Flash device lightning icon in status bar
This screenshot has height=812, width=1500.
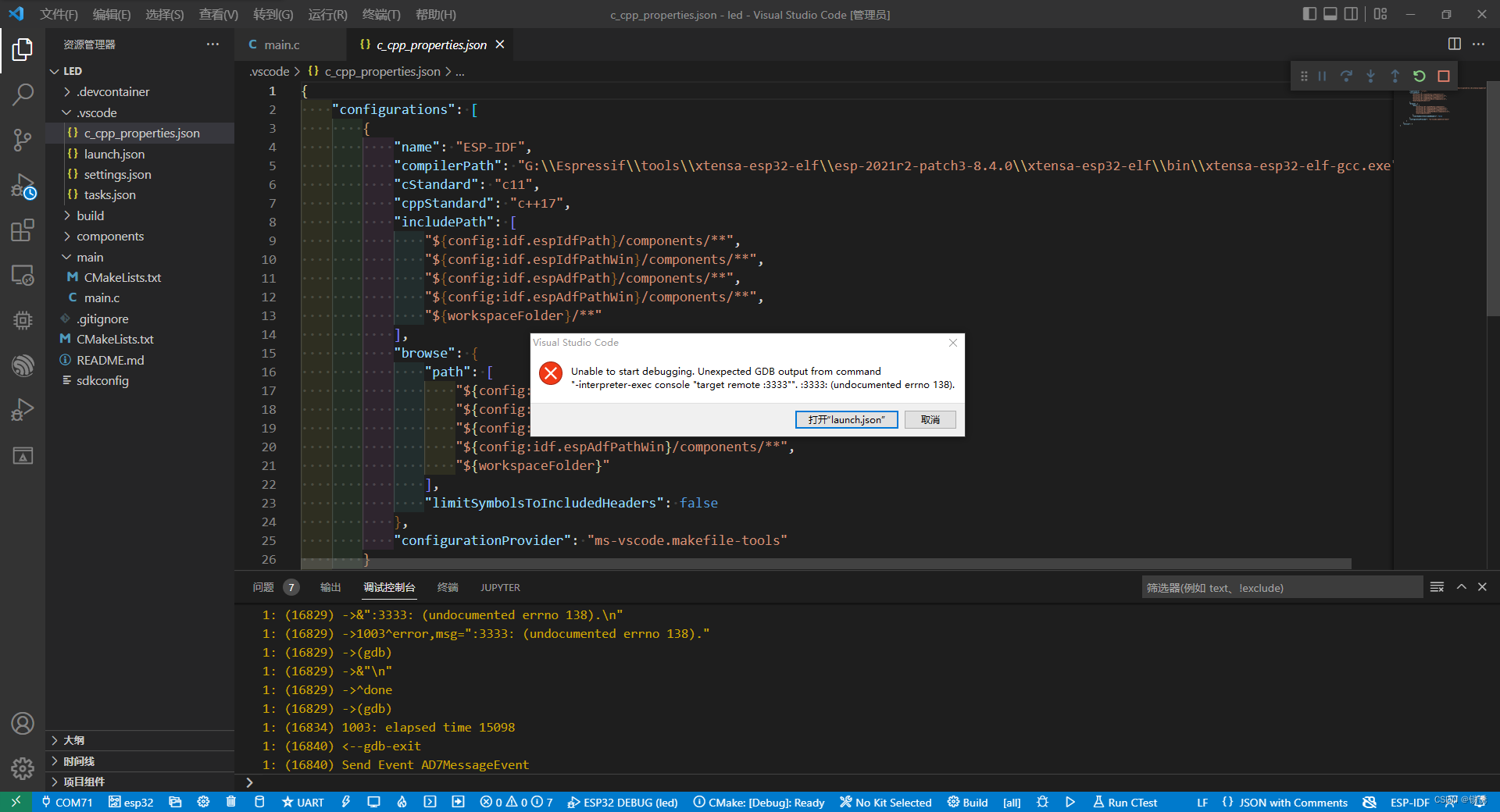tap(346, 802)
